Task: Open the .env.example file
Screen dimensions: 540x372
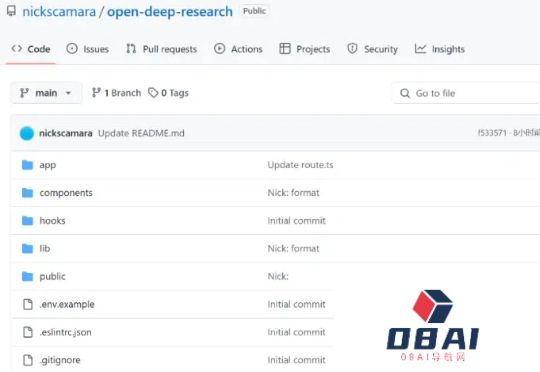Action: coord(67,304)
